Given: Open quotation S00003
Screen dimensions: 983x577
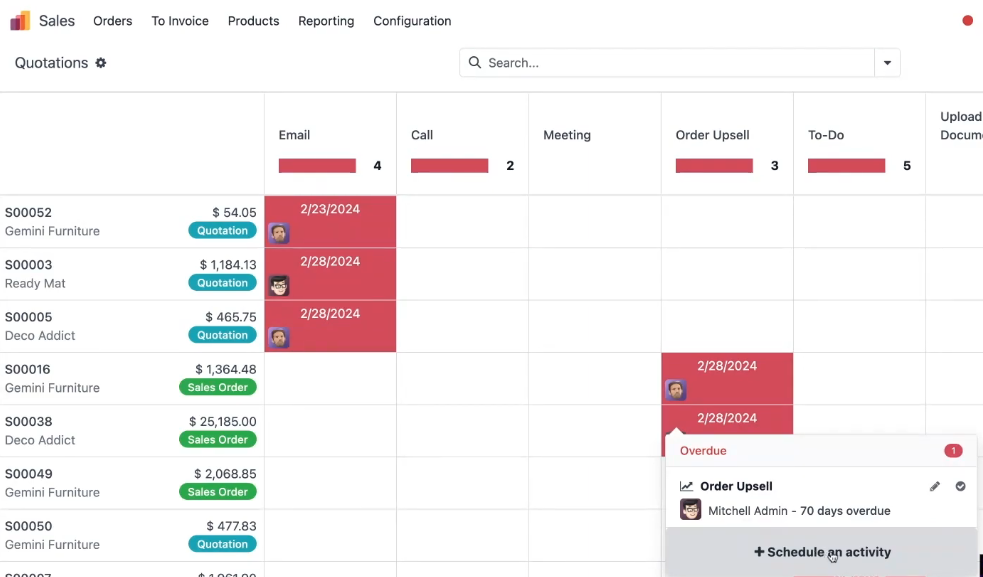Looking at the screenshot, I should tap(28, 265).
